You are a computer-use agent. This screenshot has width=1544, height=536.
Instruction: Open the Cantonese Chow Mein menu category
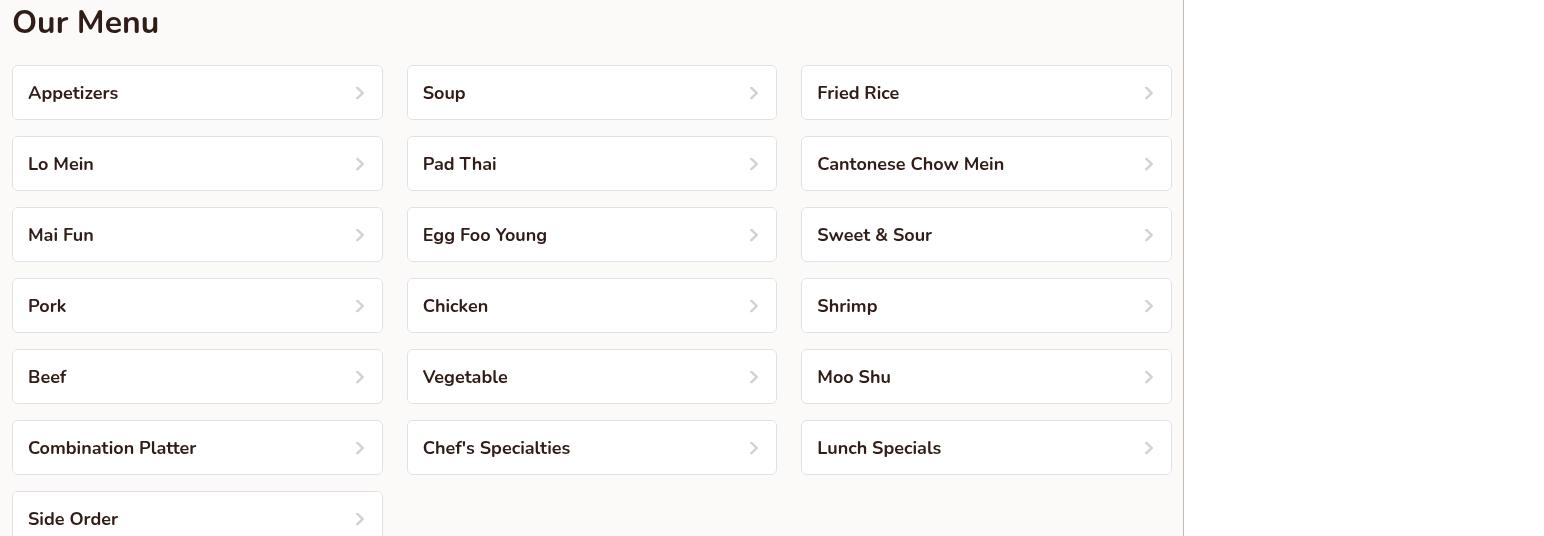coord(910,164)
